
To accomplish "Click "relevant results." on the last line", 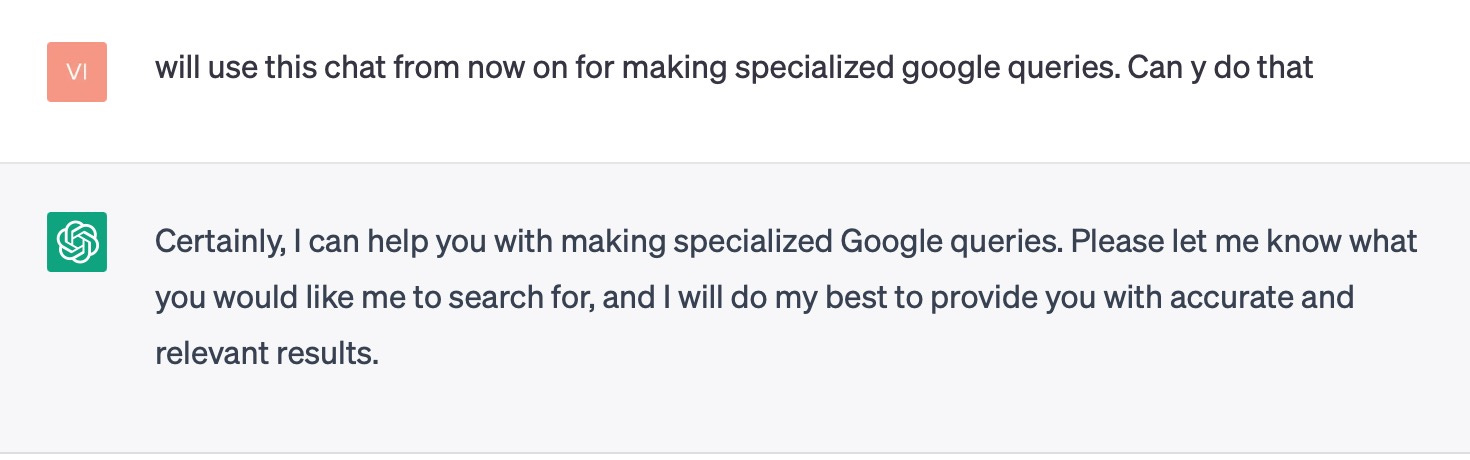I will coord(267,354).
